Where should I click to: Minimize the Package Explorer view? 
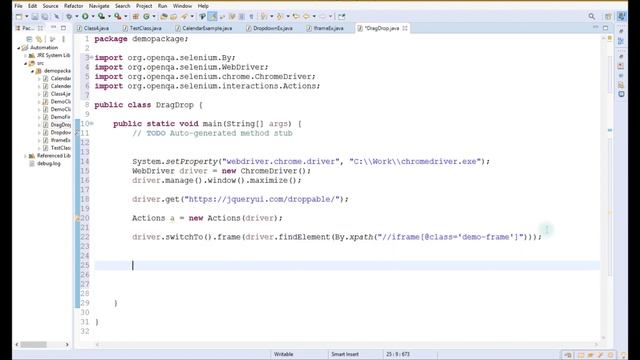coord(53,28)
